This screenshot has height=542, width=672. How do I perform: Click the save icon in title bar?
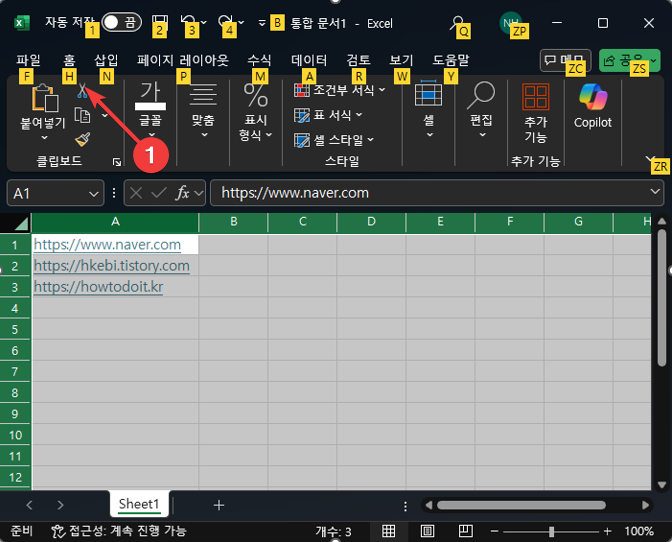(x=159, y=22)
